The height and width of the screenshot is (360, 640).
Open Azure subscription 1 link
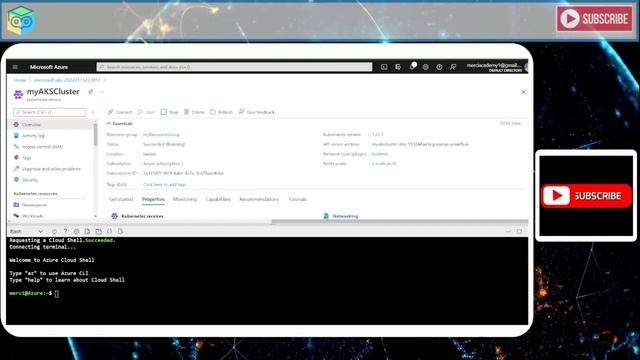click(163, 163)
